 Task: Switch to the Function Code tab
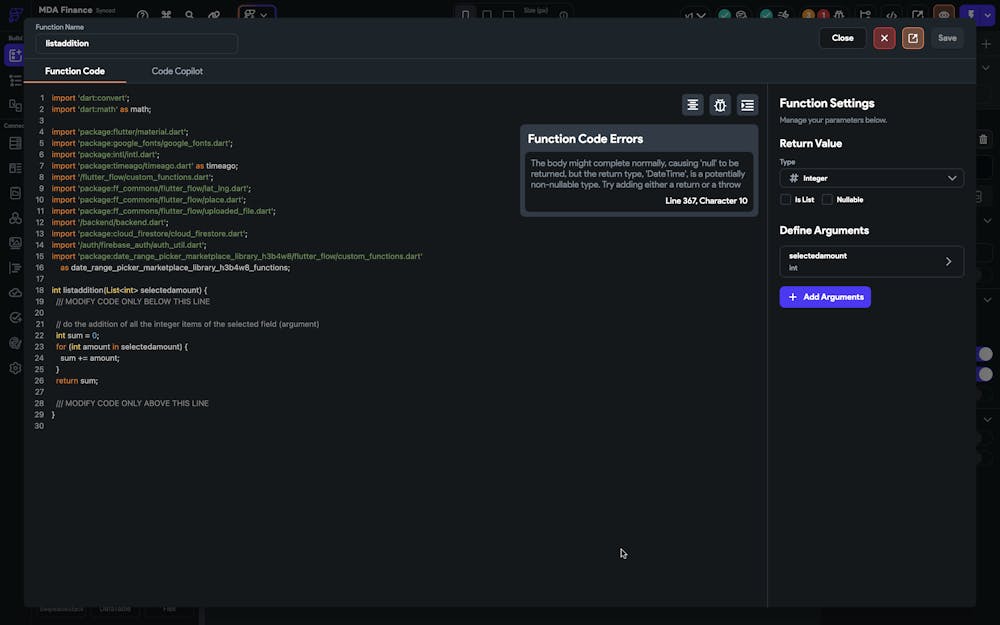pyautogui.click(x=75, y=71)
